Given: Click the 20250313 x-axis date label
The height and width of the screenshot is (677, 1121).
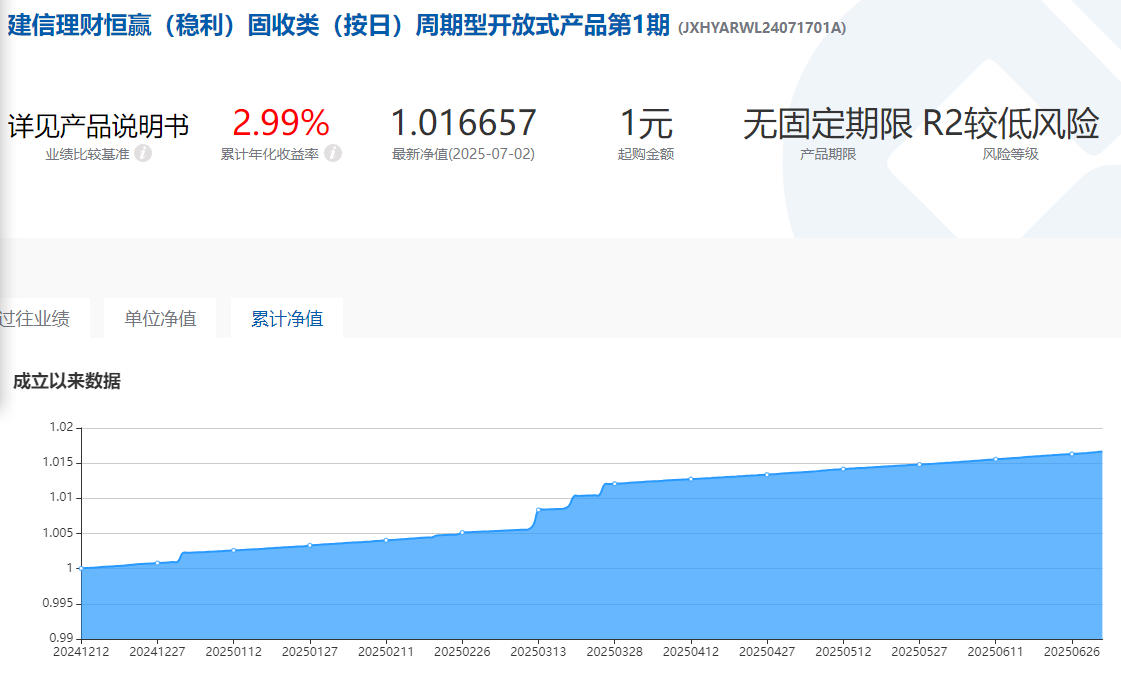Looking at the screenshot, I should click(x=538, y=652).
